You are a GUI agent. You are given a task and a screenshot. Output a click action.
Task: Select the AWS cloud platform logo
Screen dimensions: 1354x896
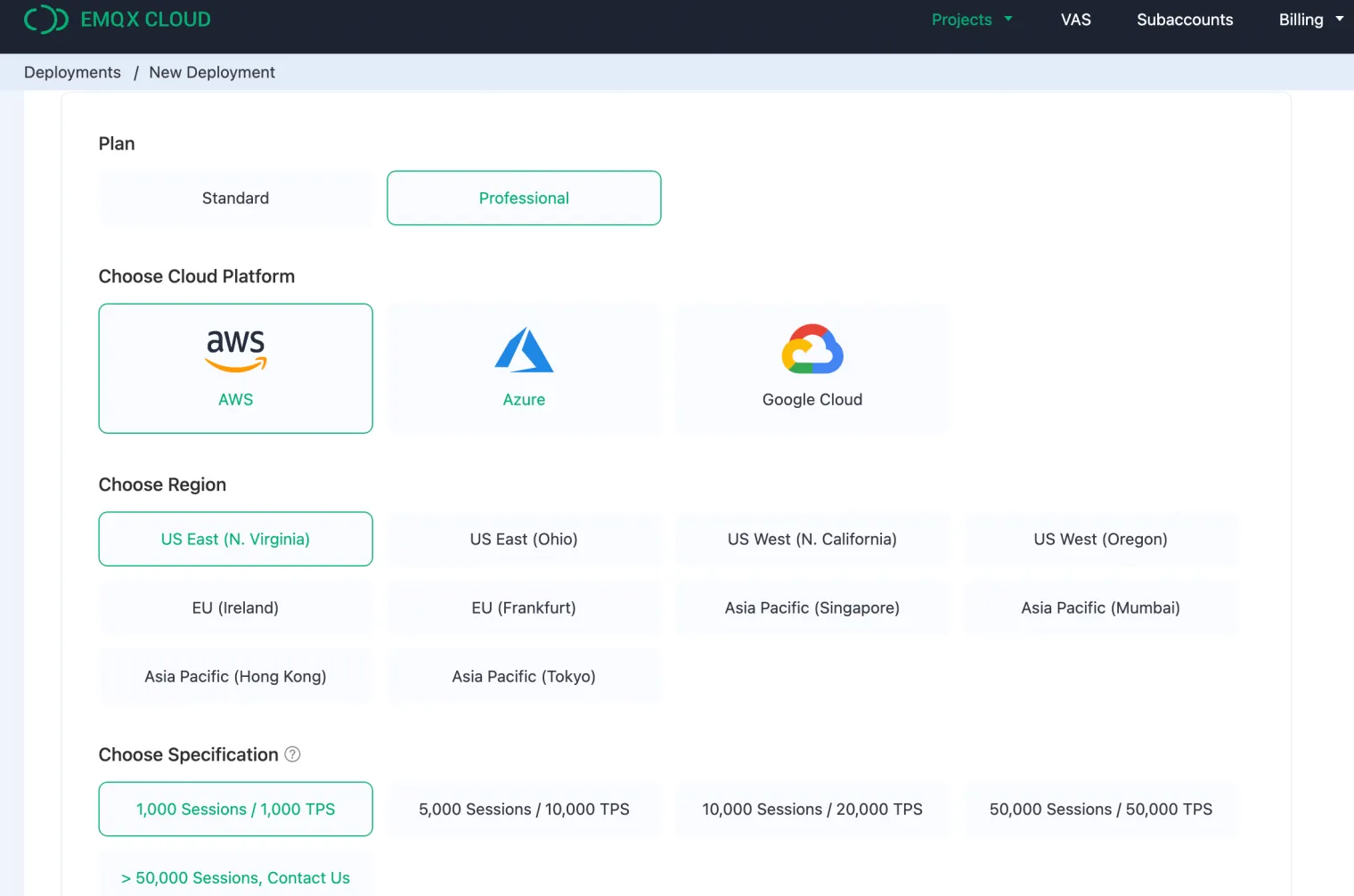pyautogui.click(x=235, y=351)
